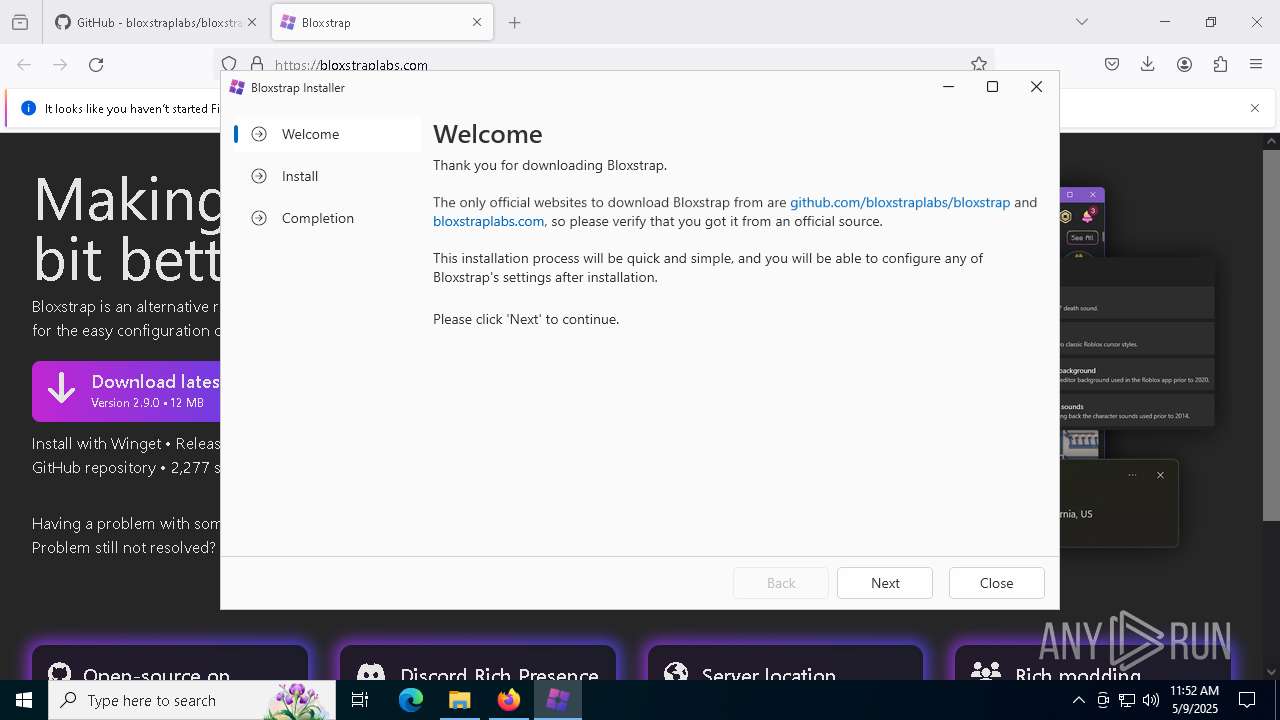
Task: Open Task View on taskbar
Action: (360, 700)
